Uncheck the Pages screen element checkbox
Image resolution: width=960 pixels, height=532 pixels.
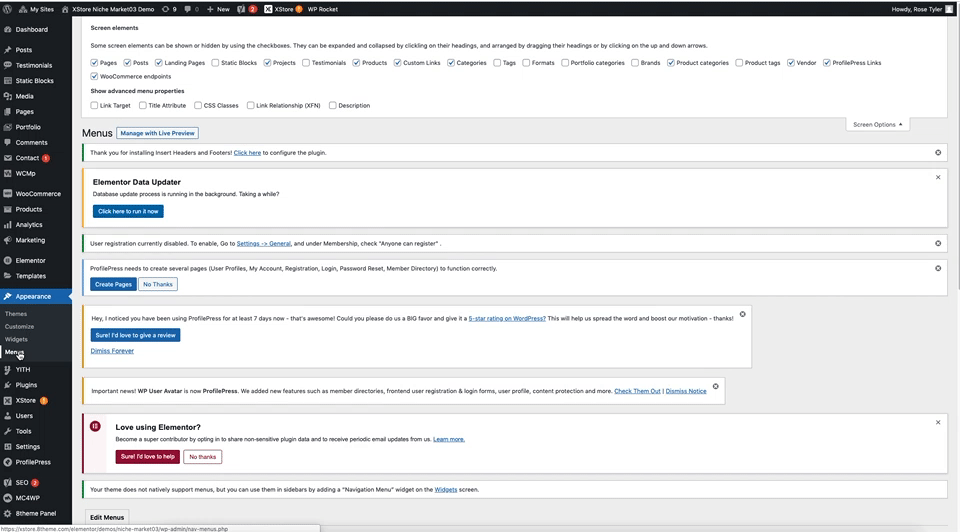94,62
